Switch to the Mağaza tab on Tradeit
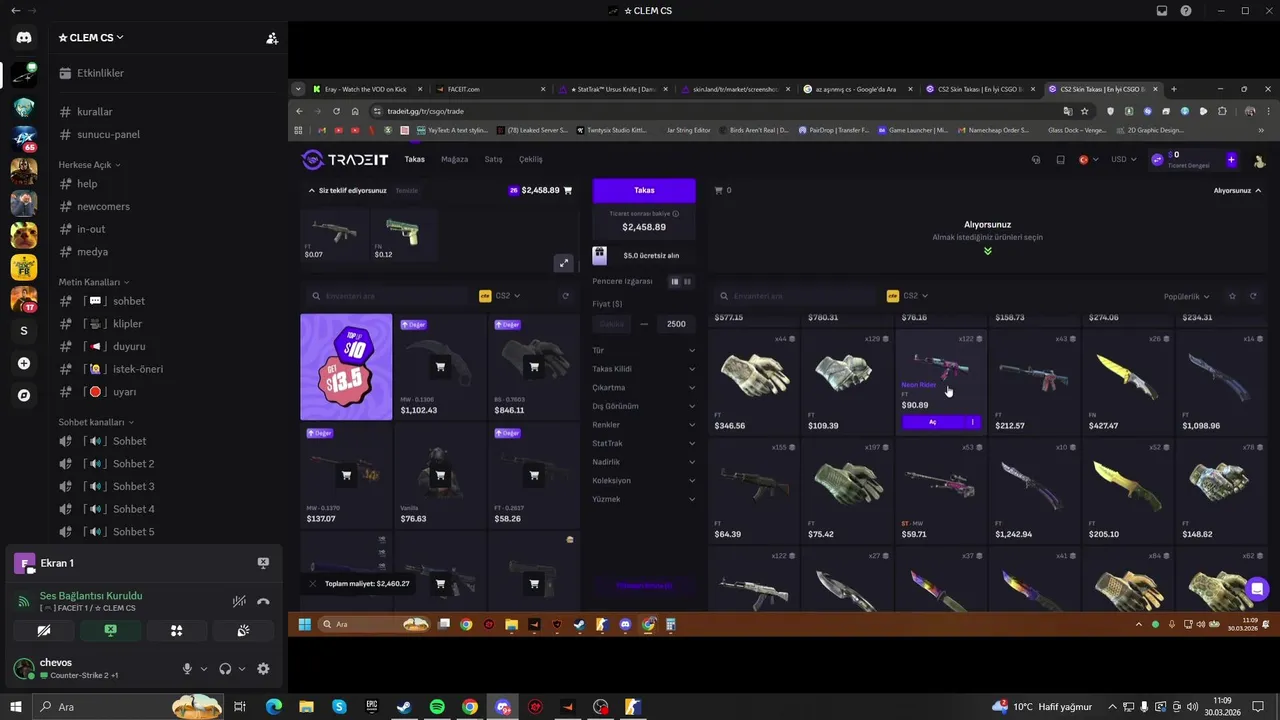Screen dimensions: 1280x720 coord(454,159)
